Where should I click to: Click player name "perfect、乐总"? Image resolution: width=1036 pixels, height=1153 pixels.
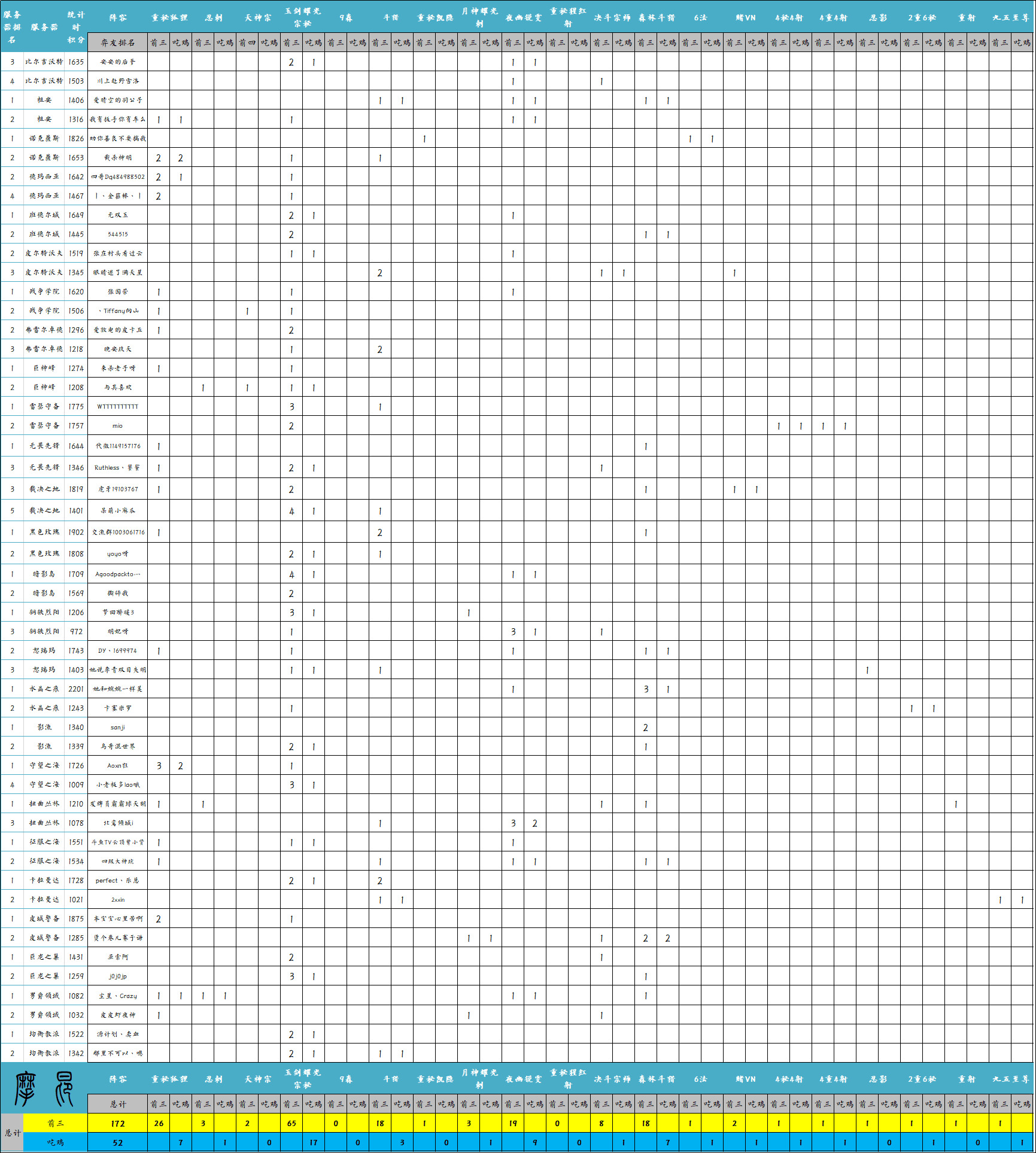click(x=117, y=881)
